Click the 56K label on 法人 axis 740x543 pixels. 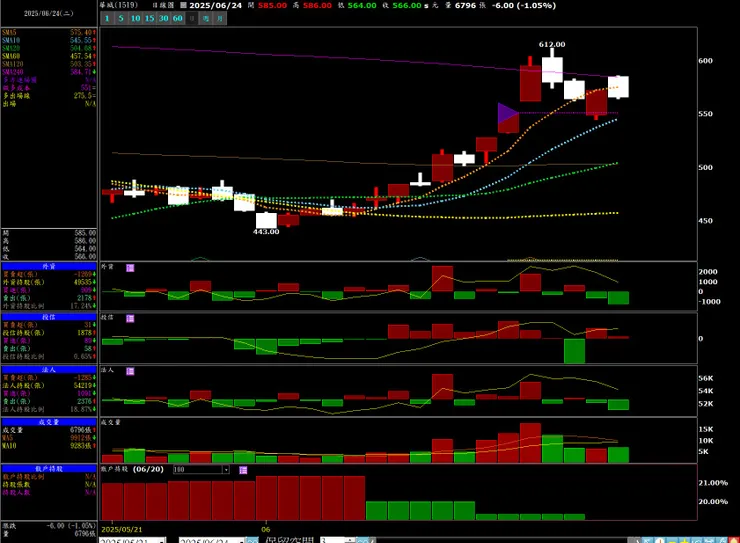[706, 378]
